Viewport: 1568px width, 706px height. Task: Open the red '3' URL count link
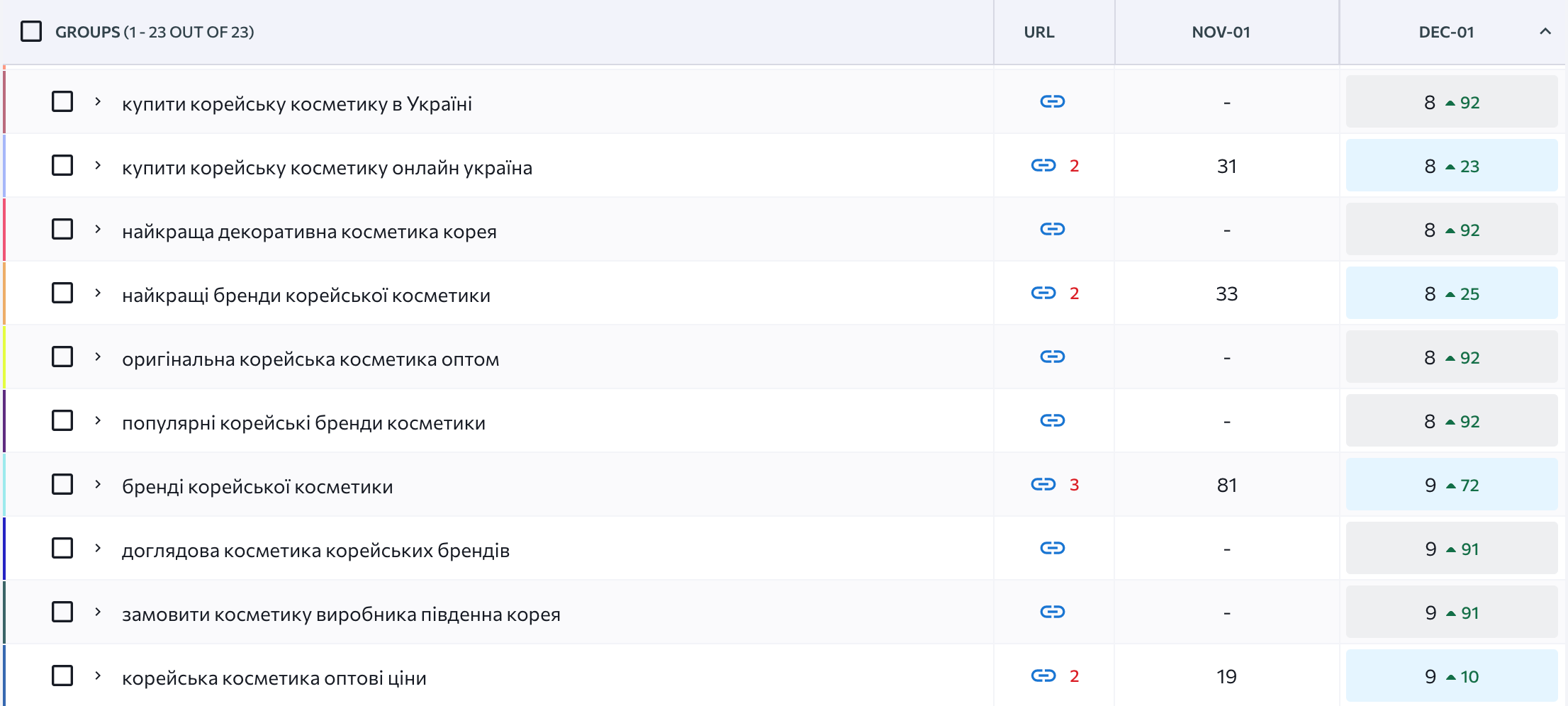[x=1075, y=484]
